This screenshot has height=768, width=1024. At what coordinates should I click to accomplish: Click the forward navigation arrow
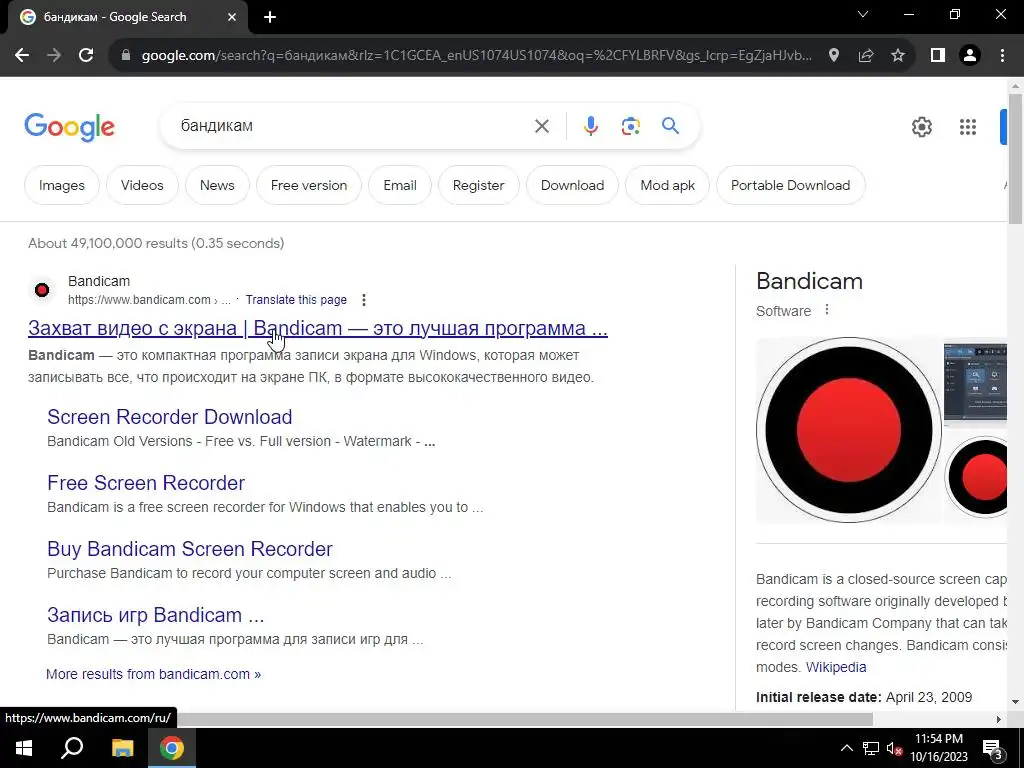[x=54, y=56]
